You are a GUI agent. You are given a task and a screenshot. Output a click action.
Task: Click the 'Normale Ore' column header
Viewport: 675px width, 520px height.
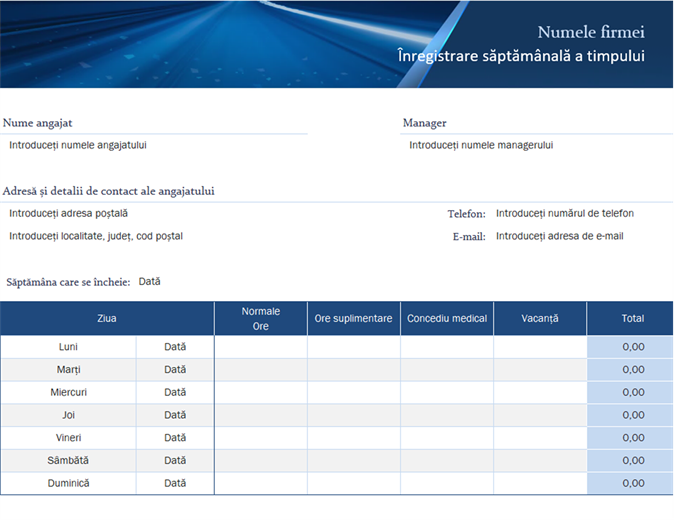(x=261, y=319)
